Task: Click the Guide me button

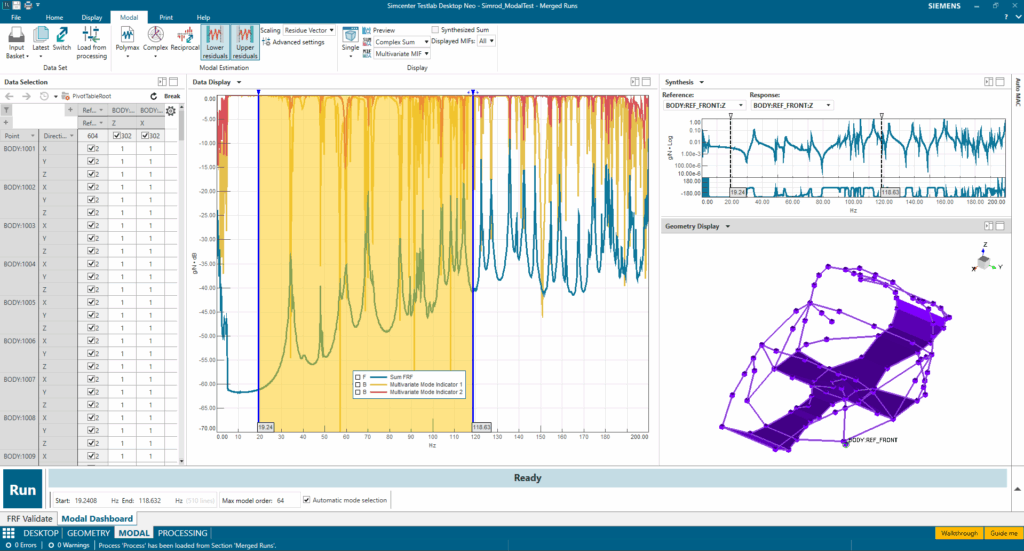Action: click(1003, 533)
